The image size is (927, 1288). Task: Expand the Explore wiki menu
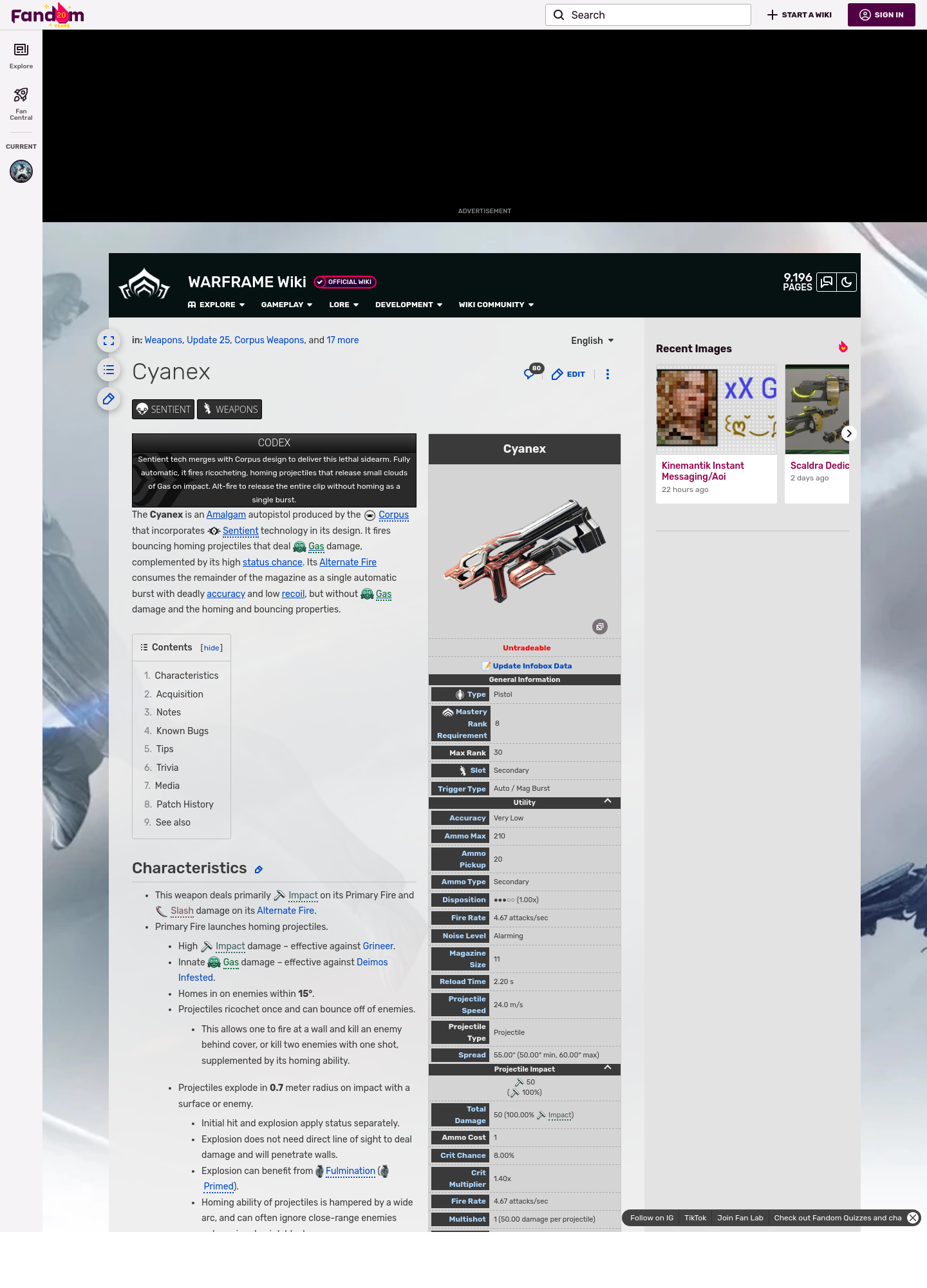tap(216, 305)
